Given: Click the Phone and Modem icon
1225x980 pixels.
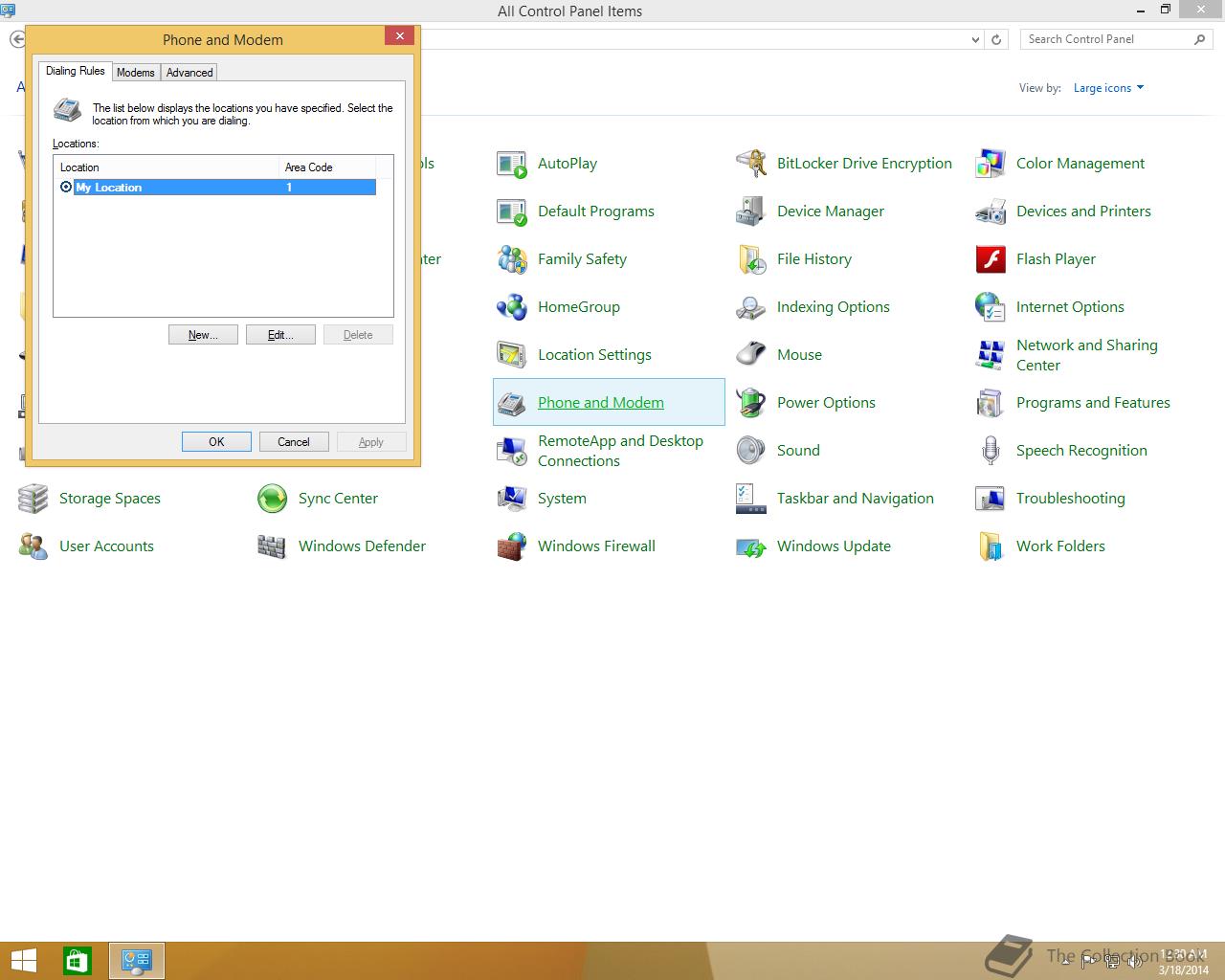Looking at the screenshot, I should click(512, 403).
